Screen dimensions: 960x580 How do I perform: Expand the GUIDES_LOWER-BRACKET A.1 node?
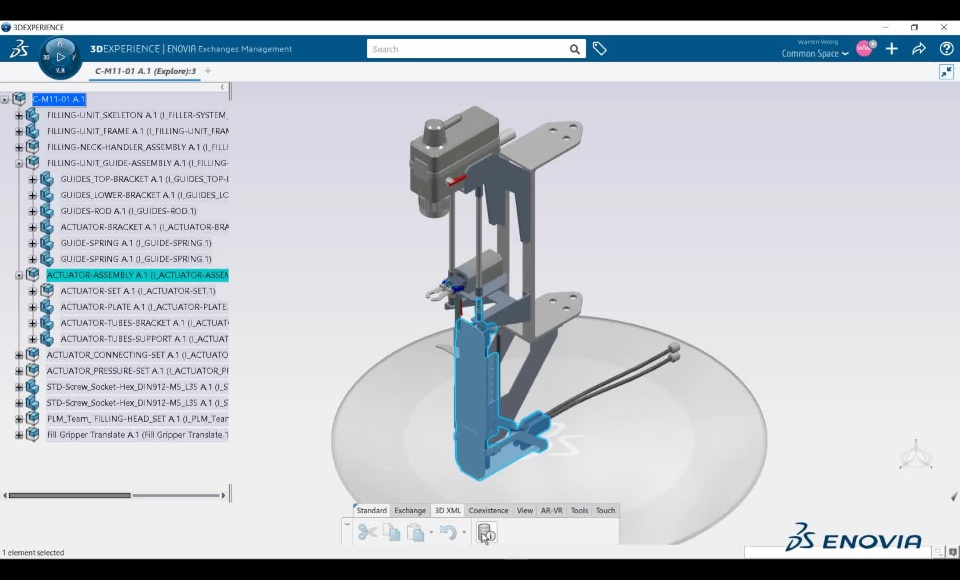click(x=32, y=195)
